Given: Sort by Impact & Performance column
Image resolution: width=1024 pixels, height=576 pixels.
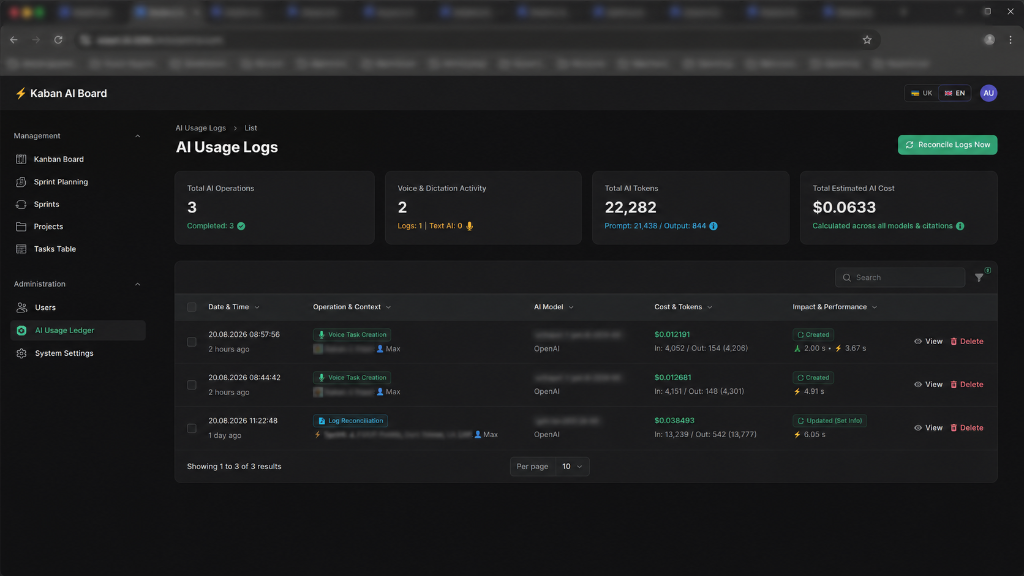Looking at the screenshot, I should [835, 307].
